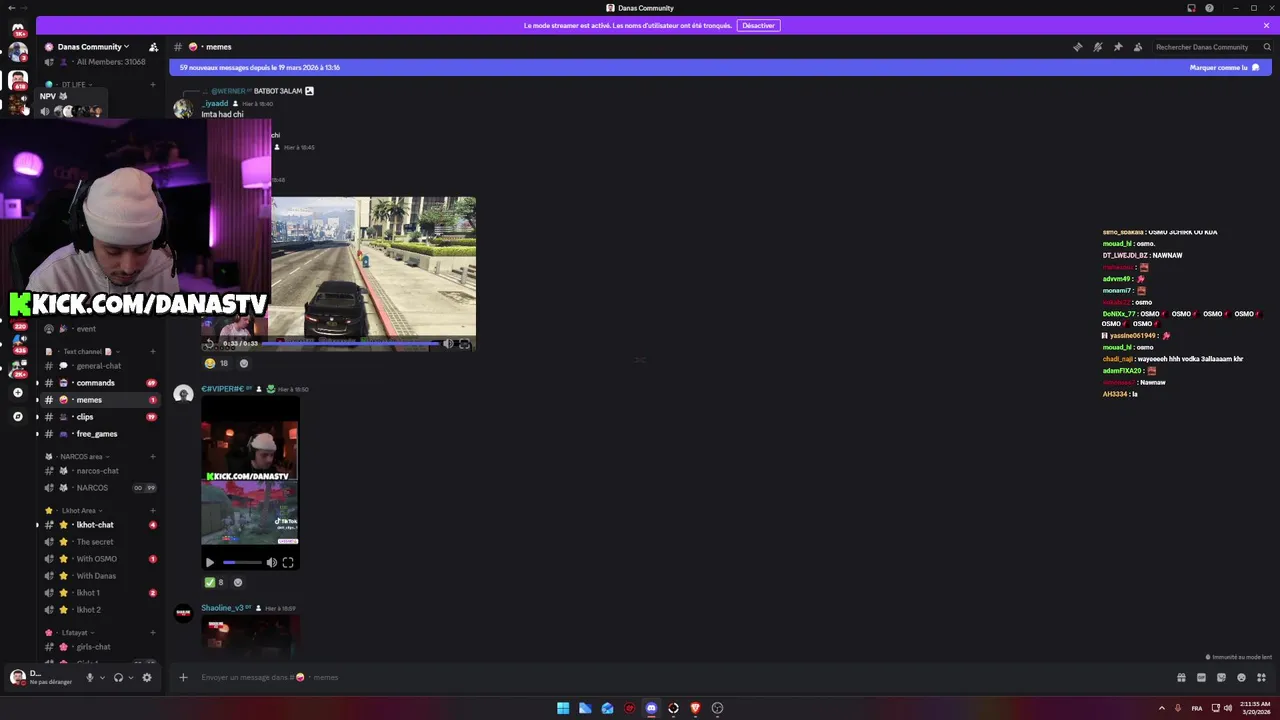Open the free_games channel
Image resolution: width=1280 pixels, height=720 pixels.
tap(98, 434)
